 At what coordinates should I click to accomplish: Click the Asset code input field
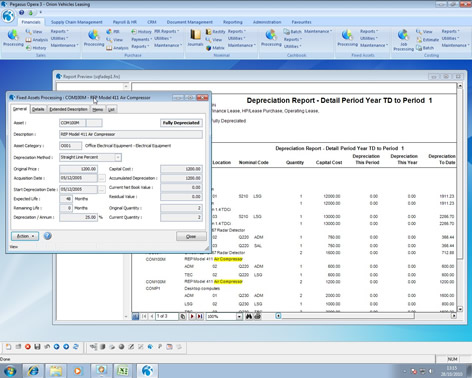(x=72, y=123)
